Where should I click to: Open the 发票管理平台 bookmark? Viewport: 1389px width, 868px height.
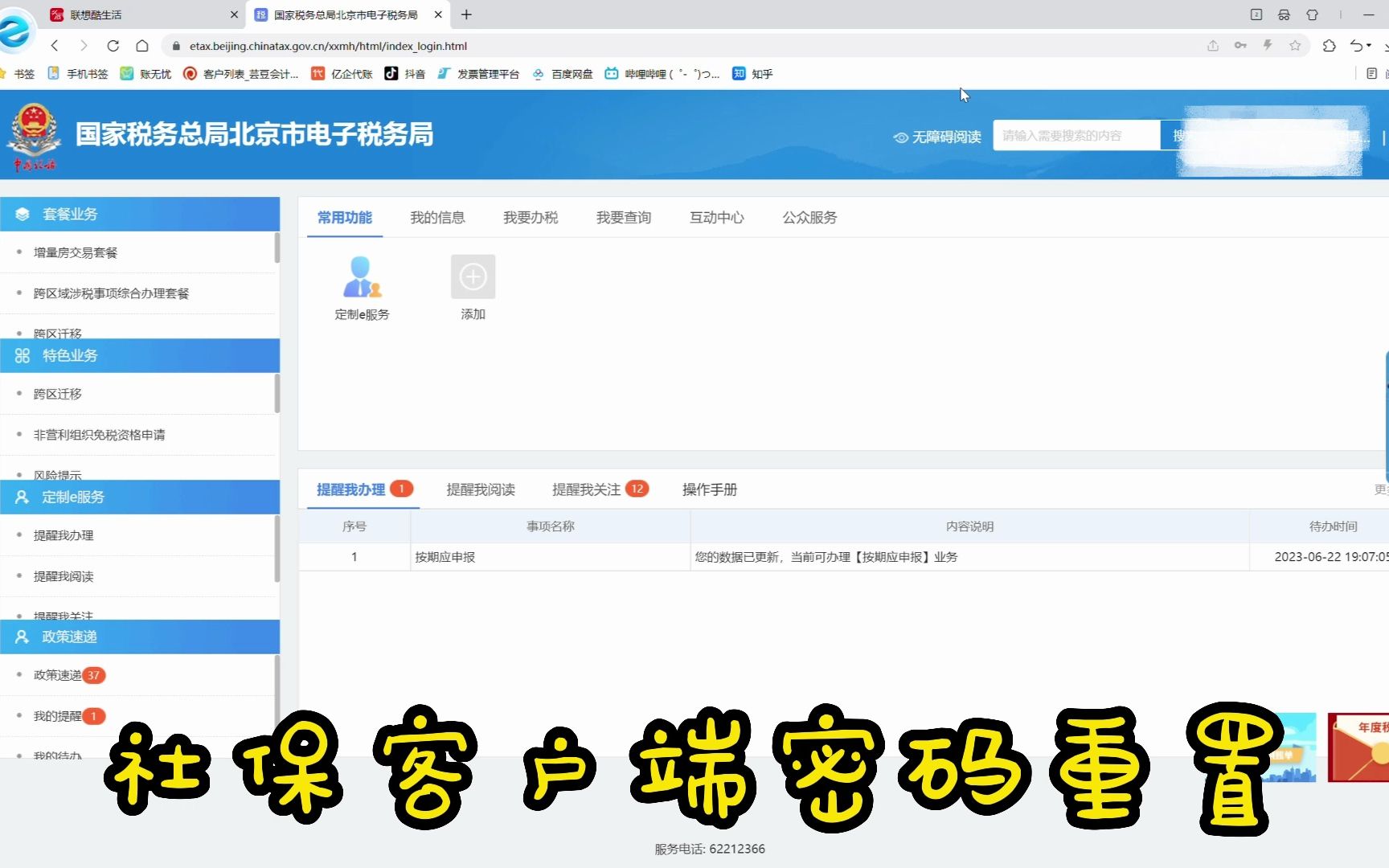478,74
